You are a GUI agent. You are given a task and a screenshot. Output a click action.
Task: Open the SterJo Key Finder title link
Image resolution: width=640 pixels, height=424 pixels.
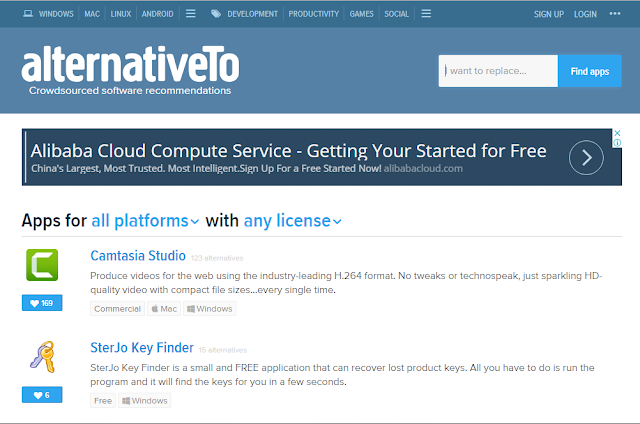[x=142, y=348]
